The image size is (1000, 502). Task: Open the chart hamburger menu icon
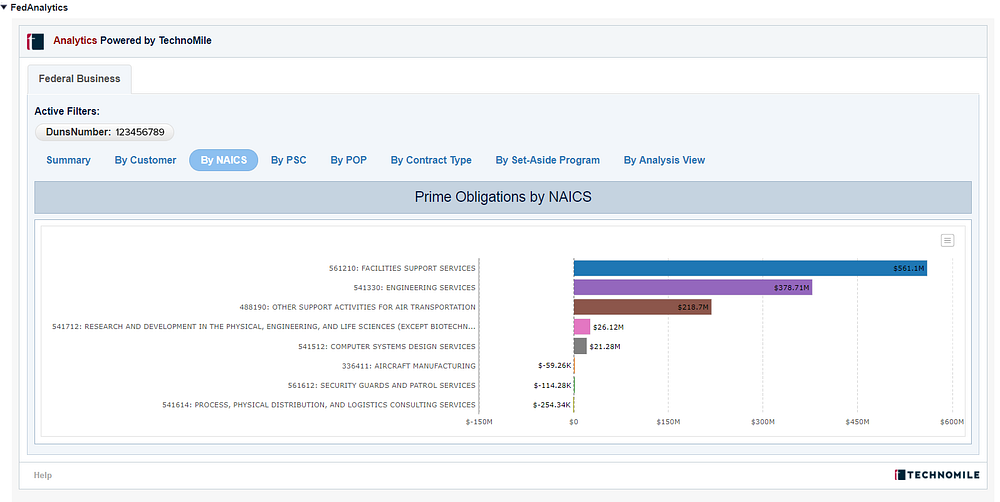point(947,240)
